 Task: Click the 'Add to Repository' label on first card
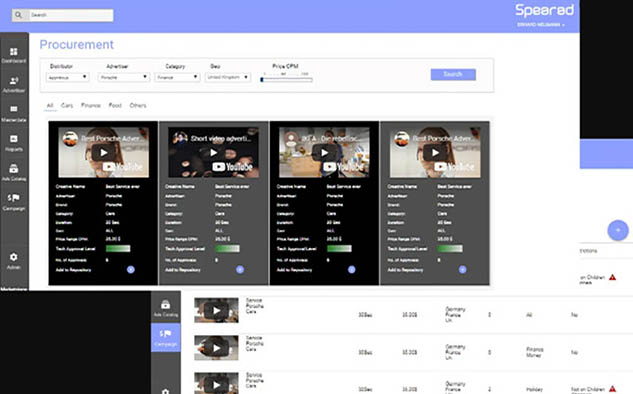click(x=73, y=270)
